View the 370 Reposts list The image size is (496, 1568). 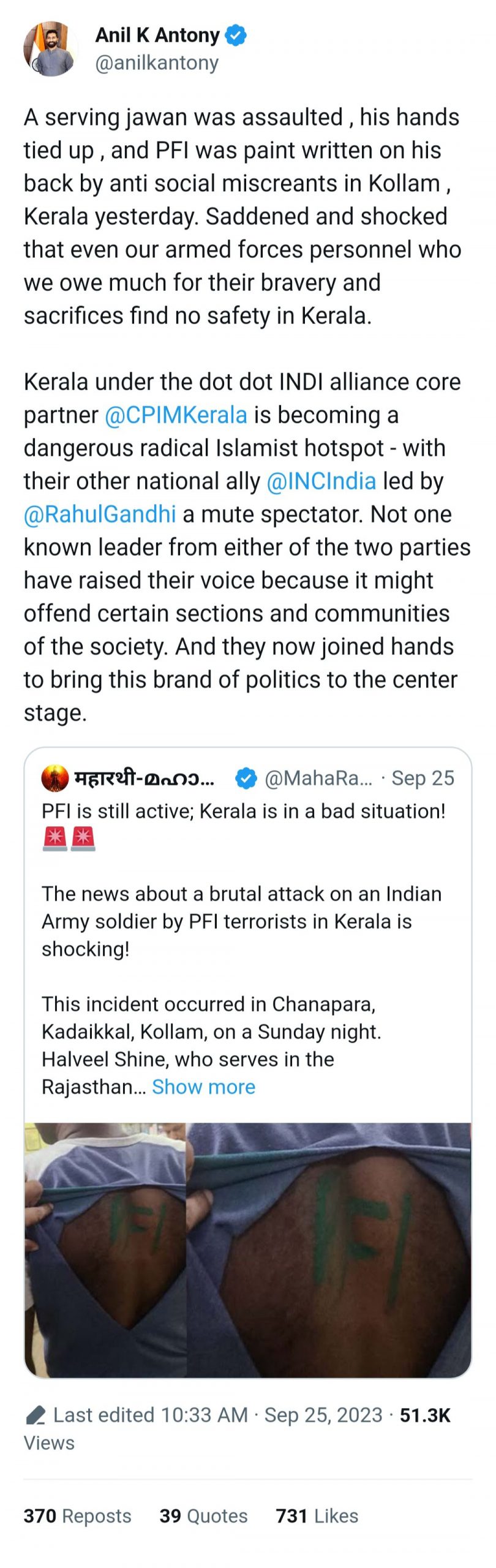[77, 1516]
